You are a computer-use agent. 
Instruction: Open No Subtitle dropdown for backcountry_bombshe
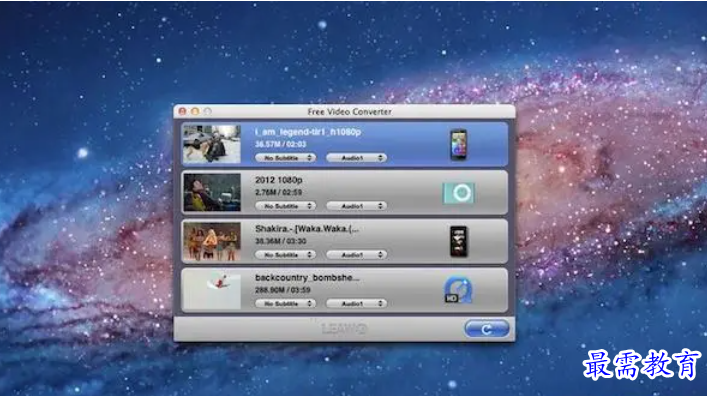(x=285, y=304)
